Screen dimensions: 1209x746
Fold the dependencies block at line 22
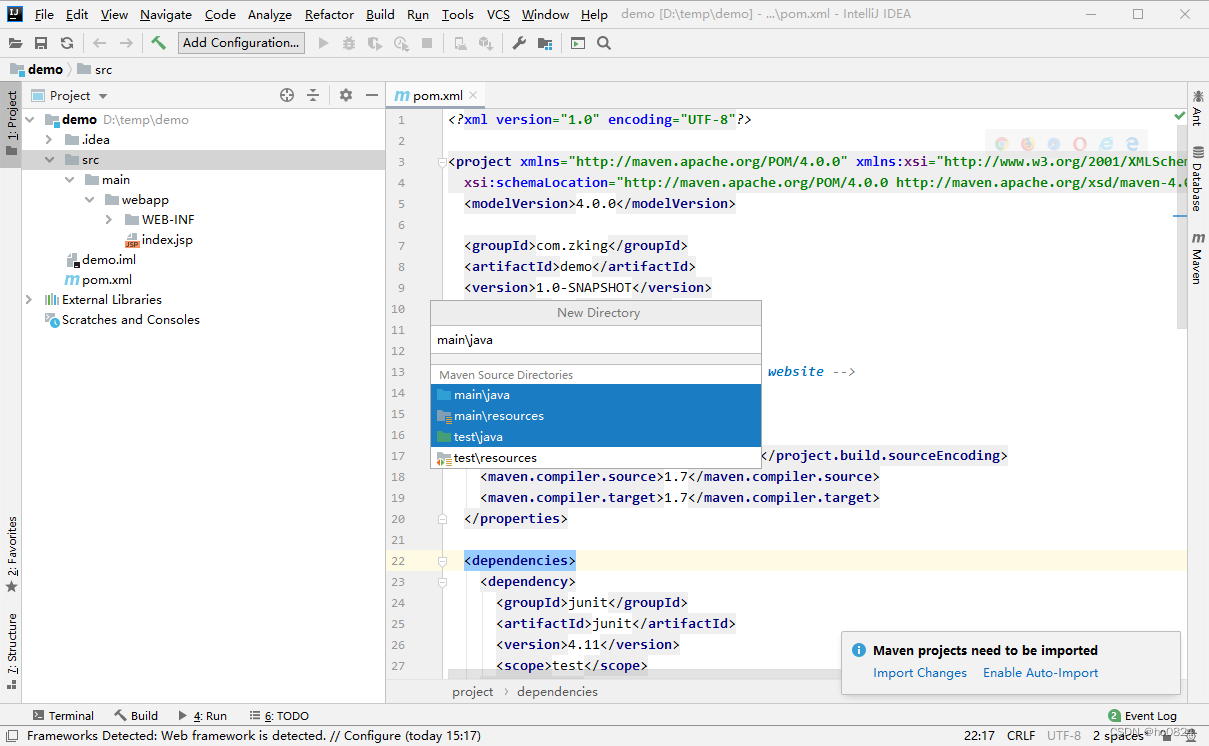[x=442, y=561]
